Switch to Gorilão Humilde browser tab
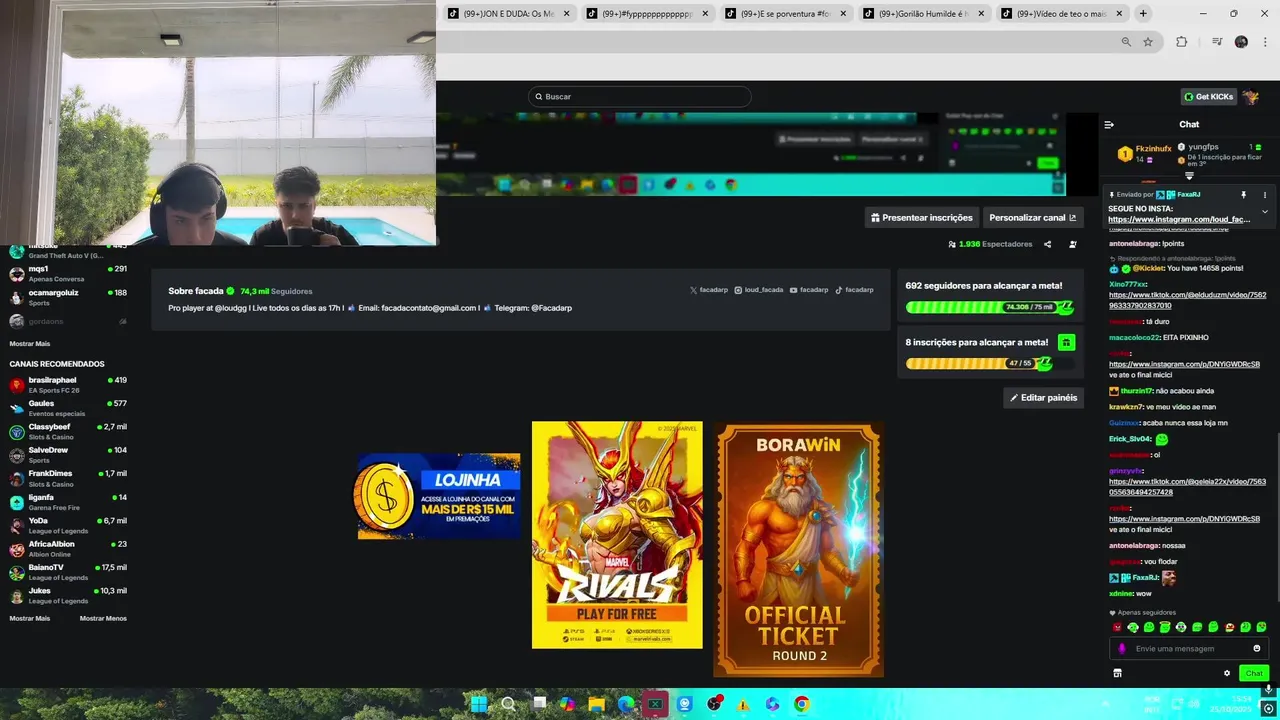This screenshot has width=1280, height=720. click(925, 13)
